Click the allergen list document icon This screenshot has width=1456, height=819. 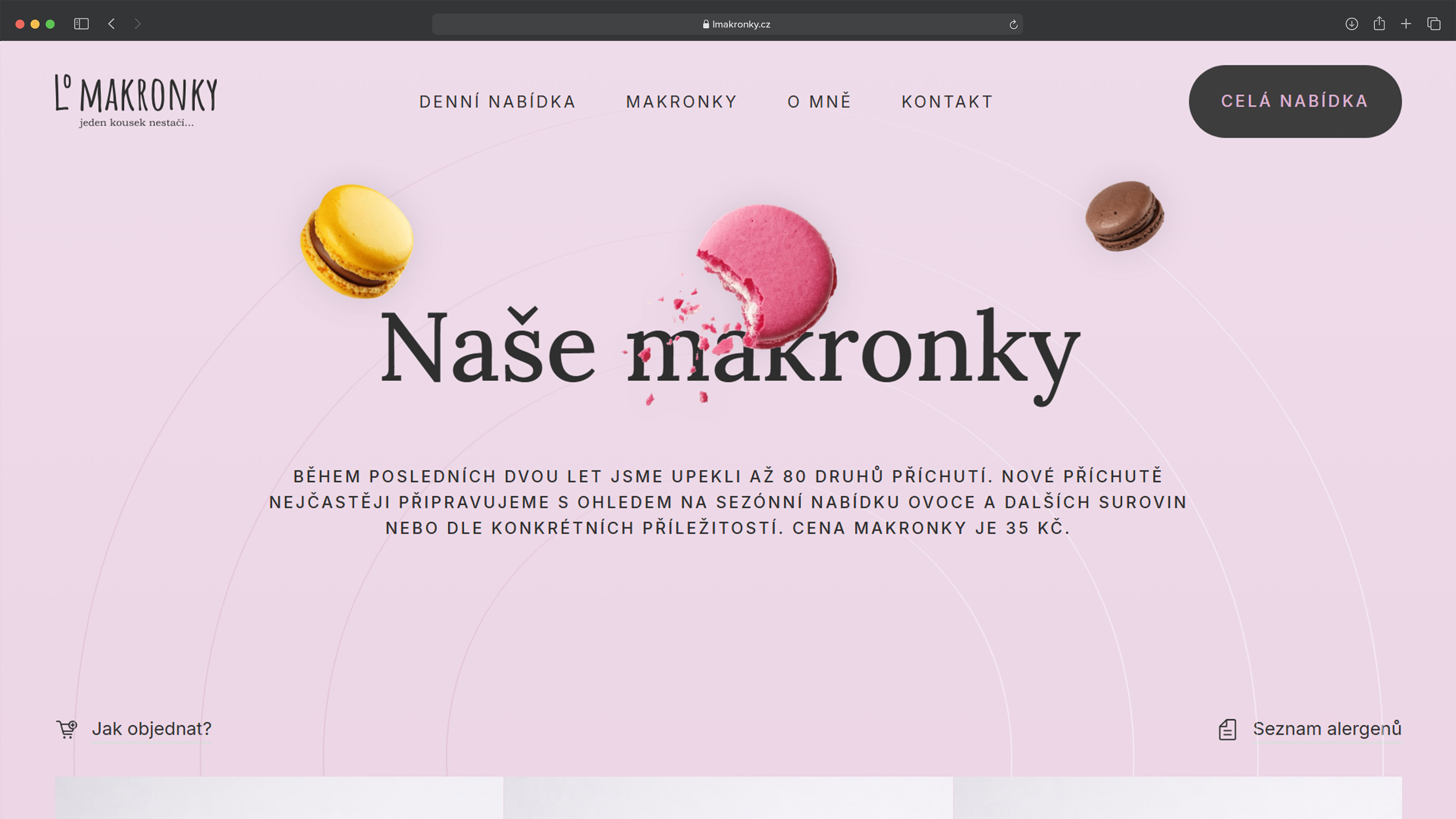pos(1227,729)
